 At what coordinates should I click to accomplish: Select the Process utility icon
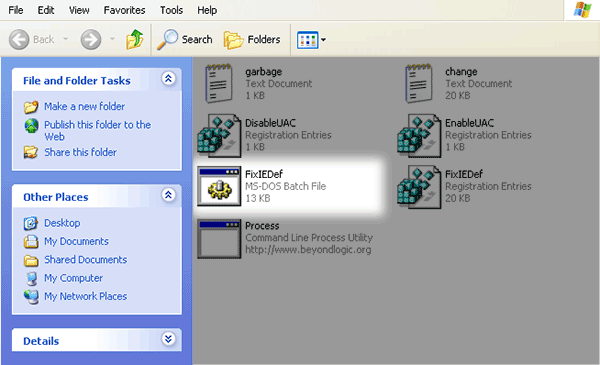coord(219,239)
